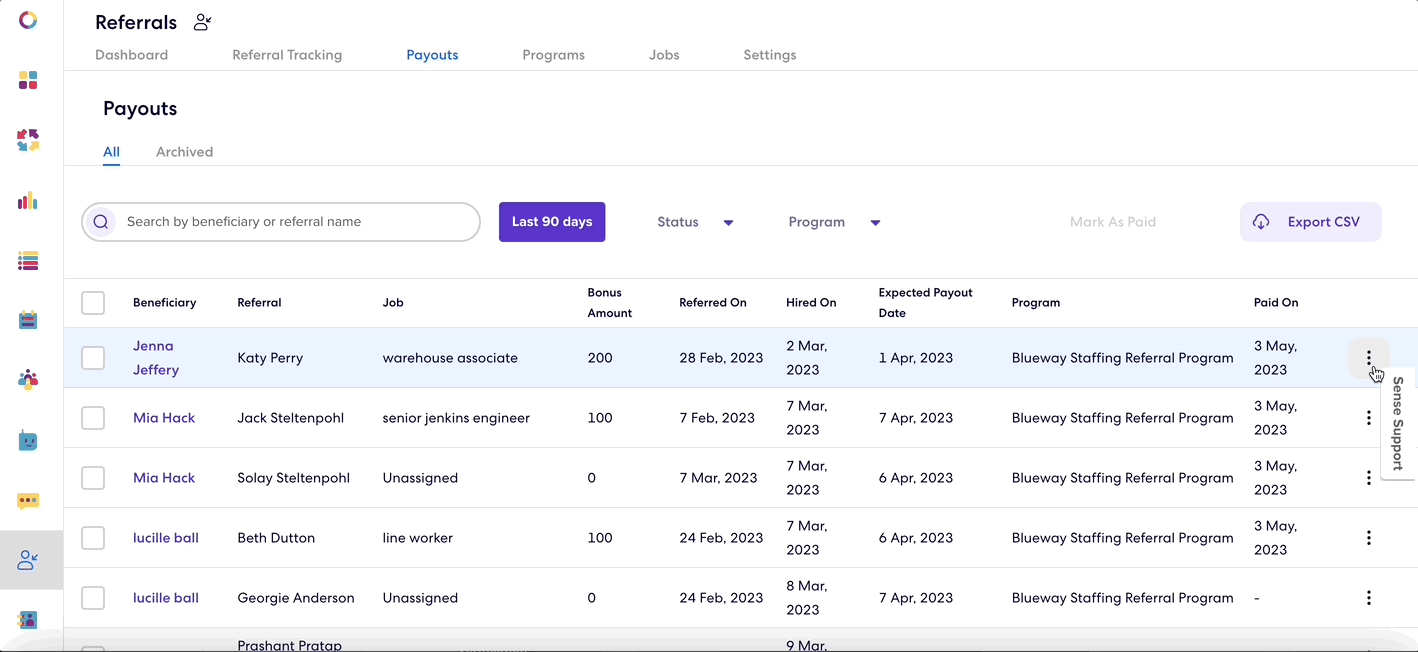Click the '28 Feb, 2023' referred date
This screenshot has width=1418, height=652.
coord(721,358)
